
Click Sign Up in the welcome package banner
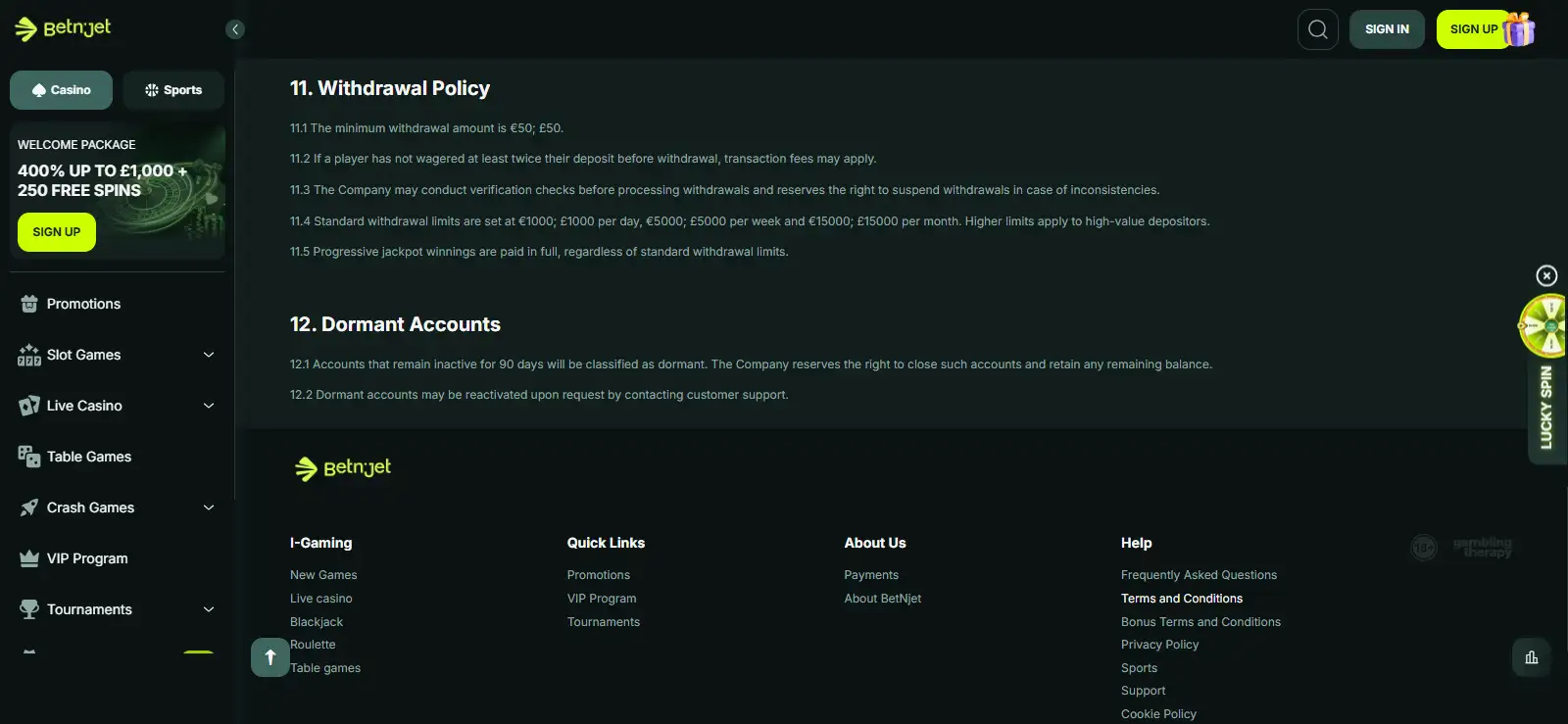(57, 232)
